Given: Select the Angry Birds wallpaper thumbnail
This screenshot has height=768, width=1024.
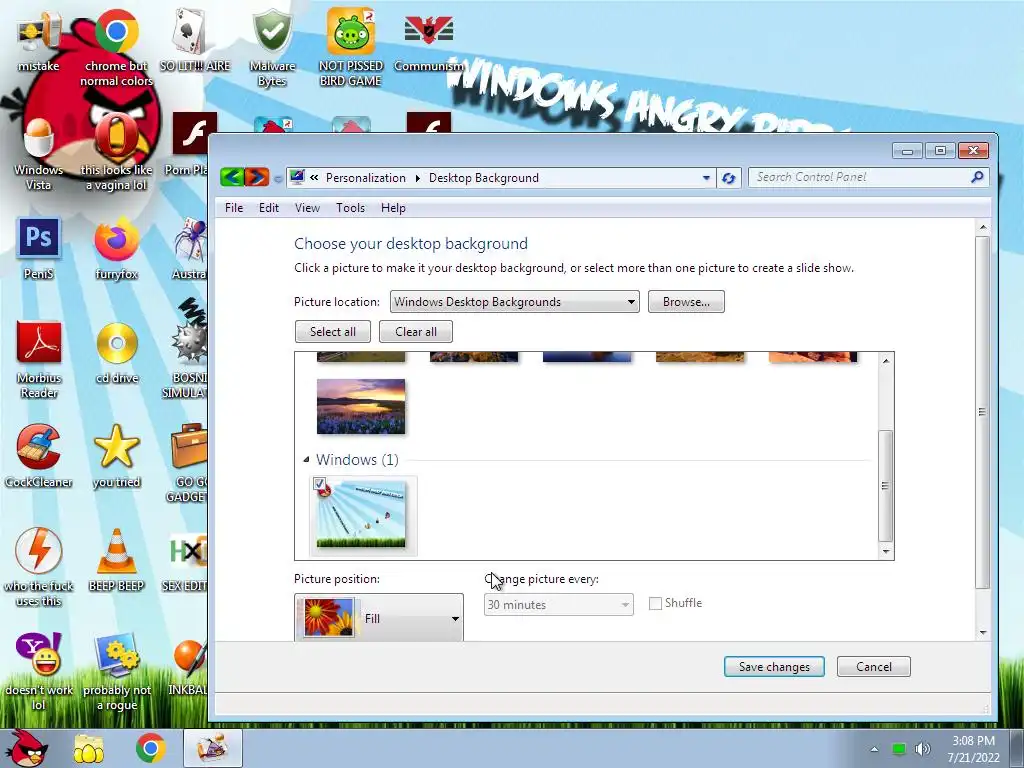Looking at the screenshot, I should click(x=360, y=515).
